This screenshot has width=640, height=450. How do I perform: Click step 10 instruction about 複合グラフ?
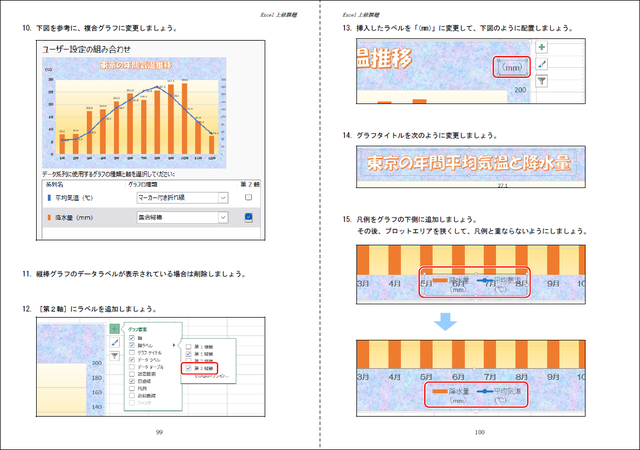click(106, 28)
